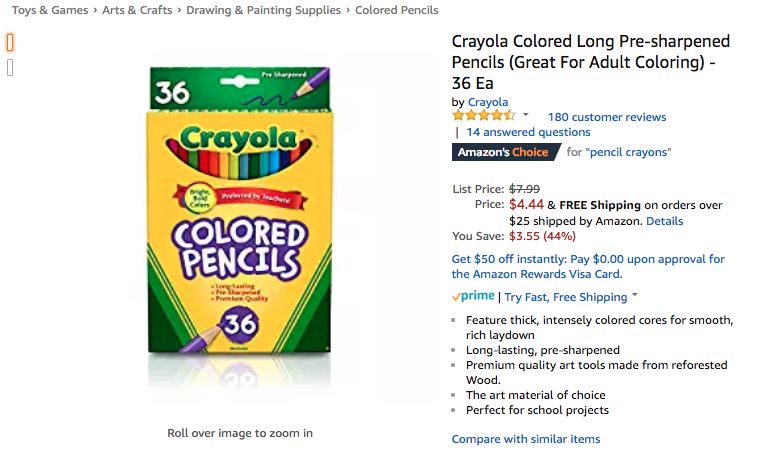Click the Prime logo
Image resolution: width=759 pixels, height=450 pixels.
(473, 297)
